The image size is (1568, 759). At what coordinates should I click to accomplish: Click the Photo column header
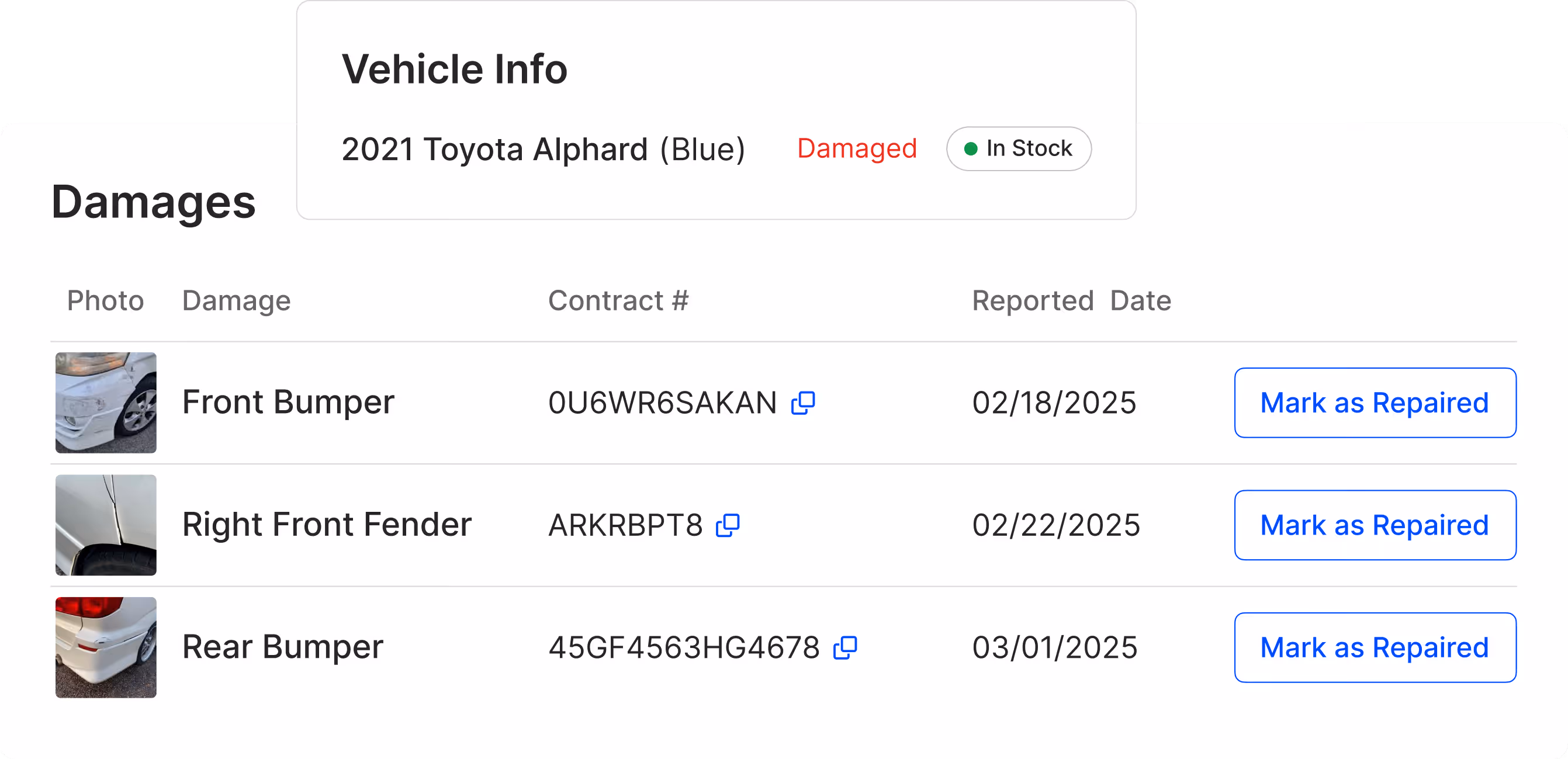click(105, 301)
